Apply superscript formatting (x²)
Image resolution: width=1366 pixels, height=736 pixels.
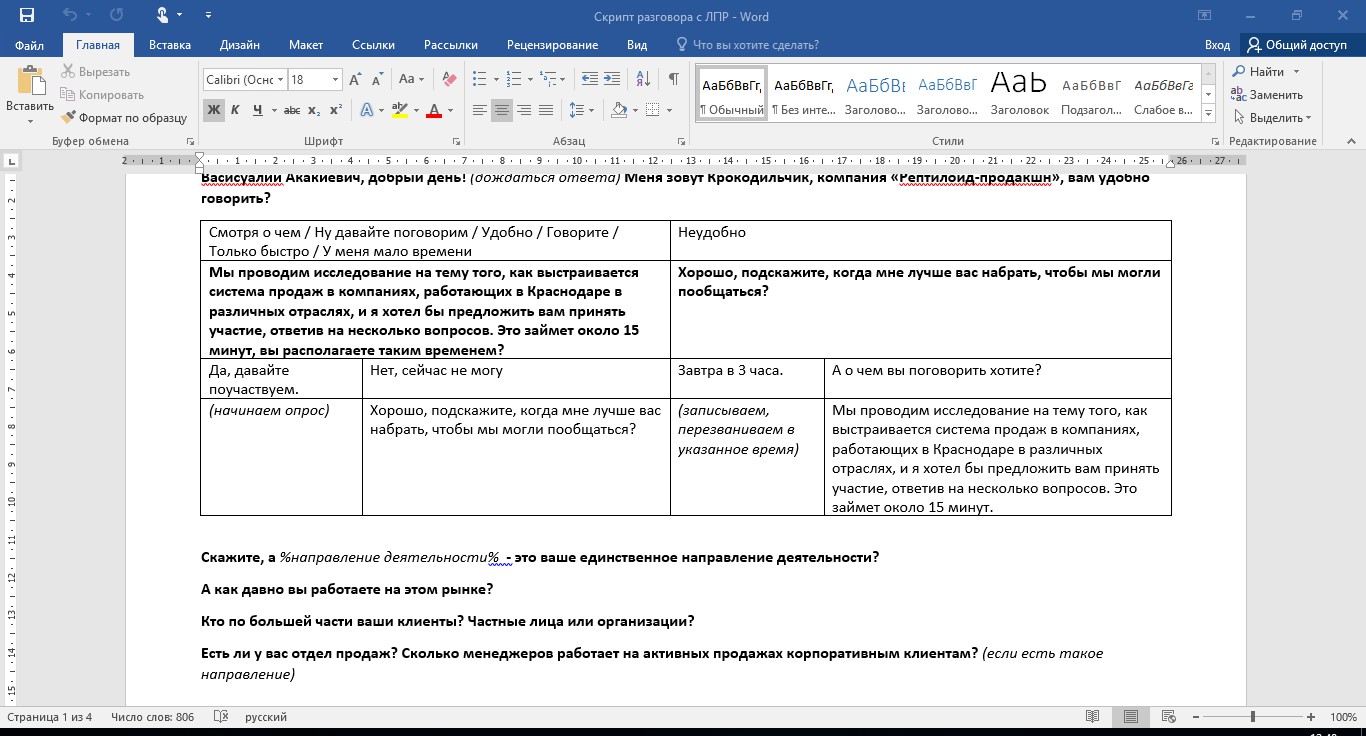pyautogui.click(x=335, y=110)
